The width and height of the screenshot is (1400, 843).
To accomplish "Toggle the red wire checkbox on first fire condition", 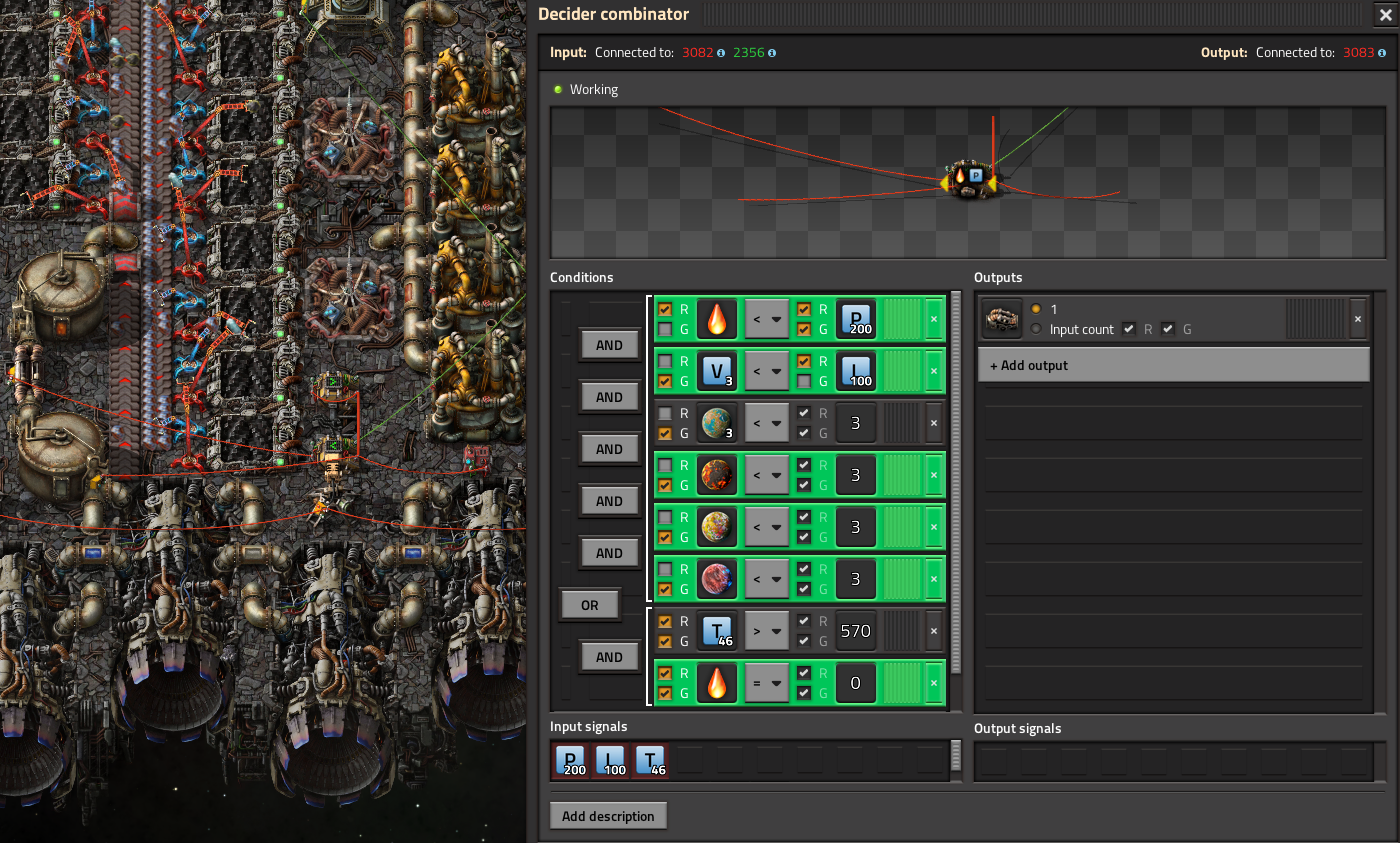I will (665, 310).
